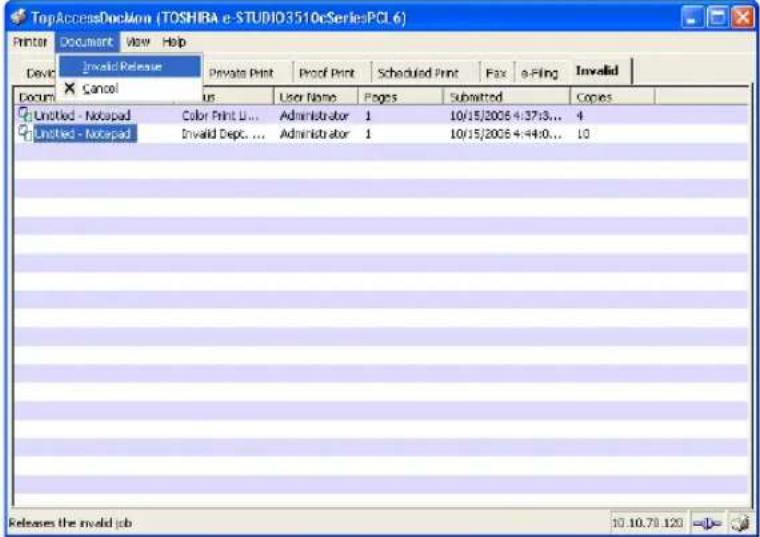Maximize the TopAccessDocMon window
The height and width of the screenshot is (537, 760).
717,18
